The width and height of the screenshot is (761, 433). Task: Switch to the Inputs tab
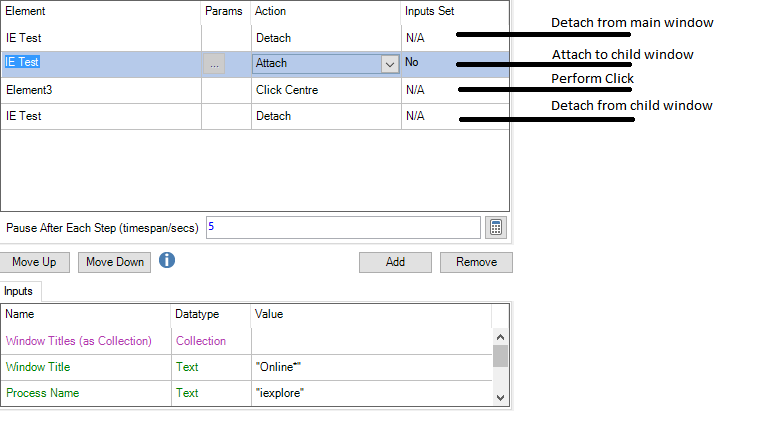(x=18, y=291)
